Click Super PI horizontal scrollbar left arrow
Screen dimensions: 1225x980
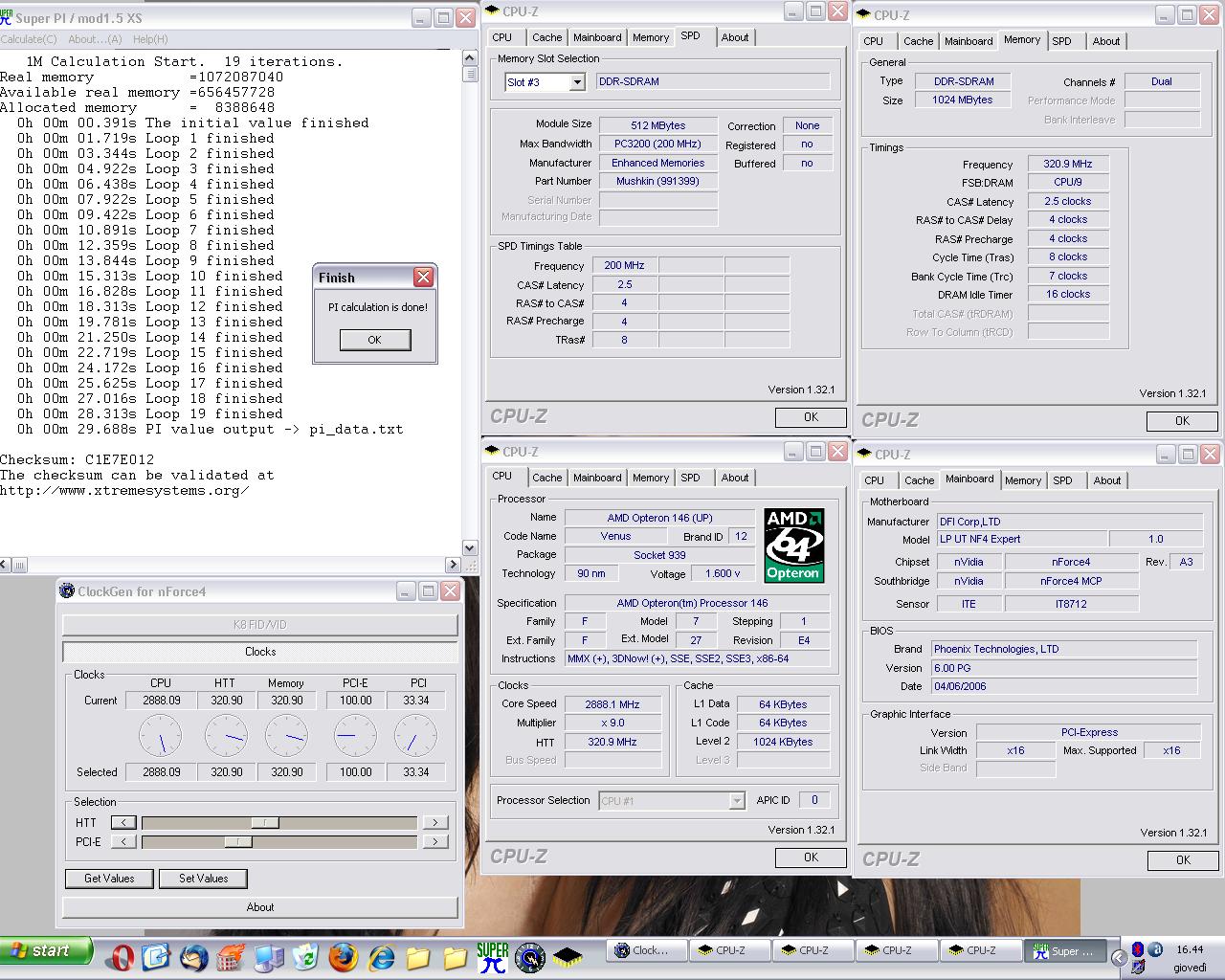tap(6, 565)
